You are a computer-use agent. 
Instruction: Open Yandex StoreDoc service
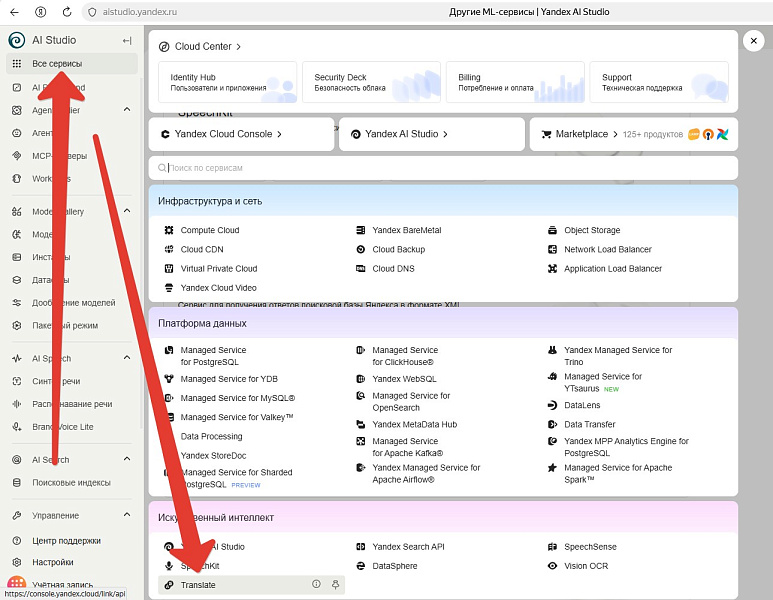pyautogui.click(x=213, y=456)
